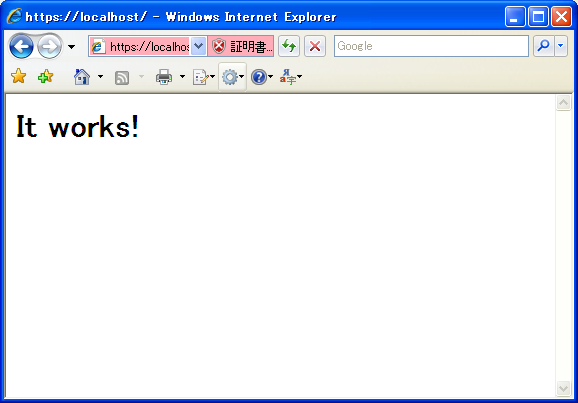Image resolution: width=578 pixels, height=403 pixels.
Task: Print the page with printer icon
Action: [164, 77]
